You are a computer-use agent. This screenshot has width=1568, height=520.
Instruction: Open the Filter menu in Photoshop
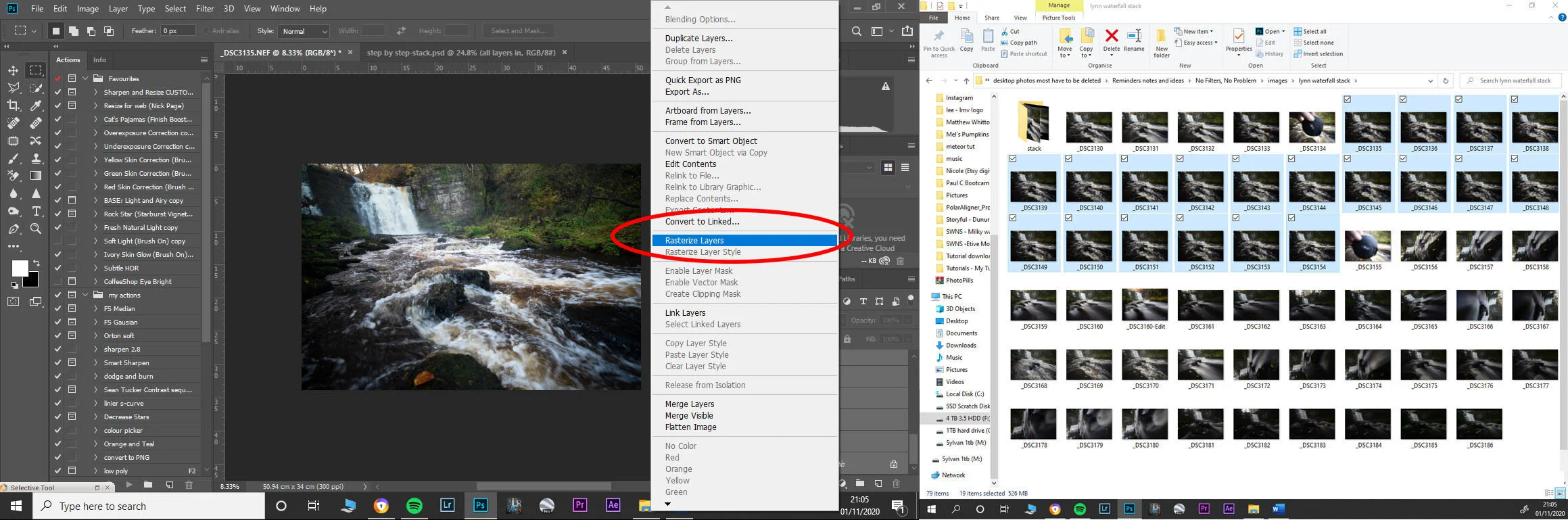click(x=204, y=9)
